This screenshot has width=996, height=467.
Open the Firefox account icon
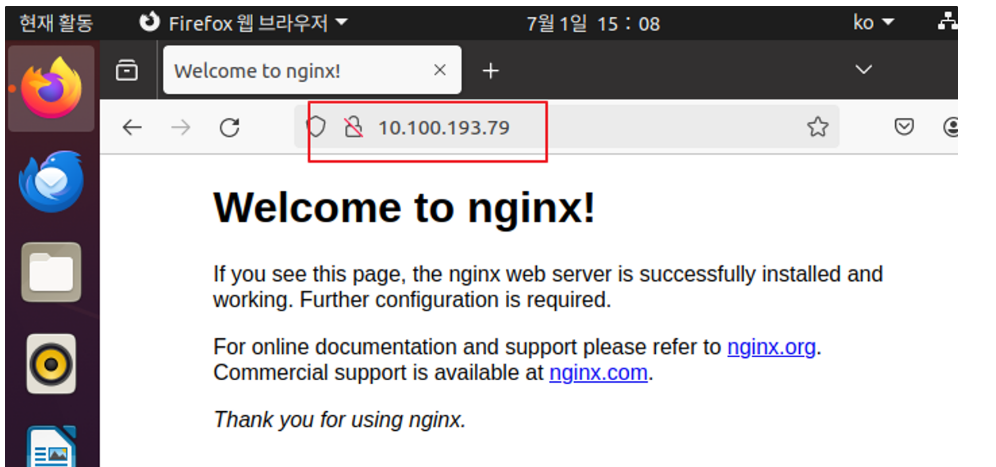pos(950,127)
